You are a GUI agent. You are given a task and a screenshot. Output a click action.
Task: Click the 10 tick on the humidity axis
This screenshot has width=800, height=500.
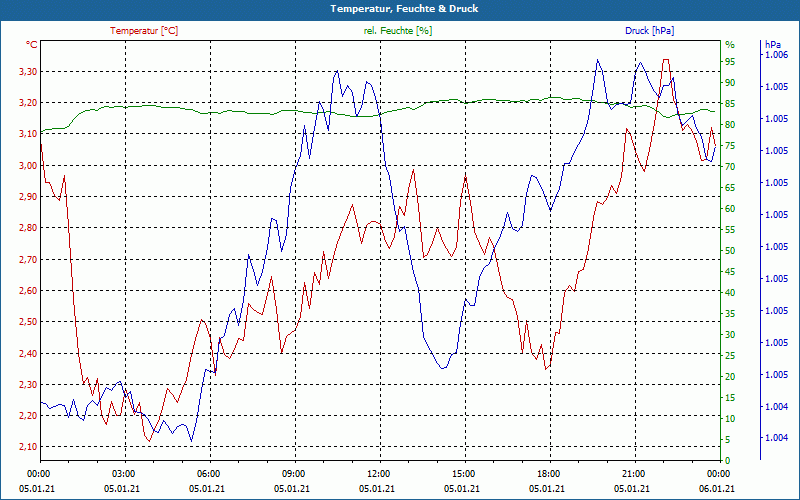[730, 419]
